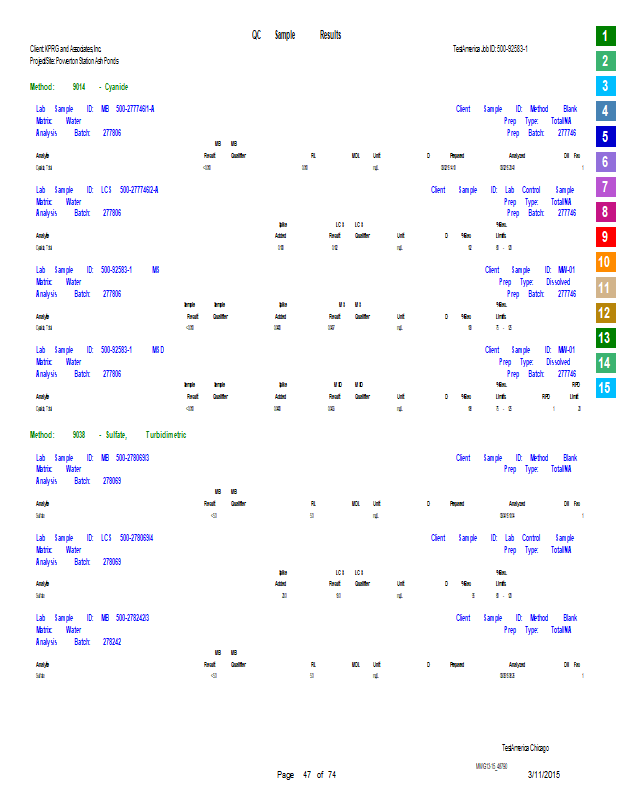Open section tab number 2
618x800 pixels.
tap(604, 61)
